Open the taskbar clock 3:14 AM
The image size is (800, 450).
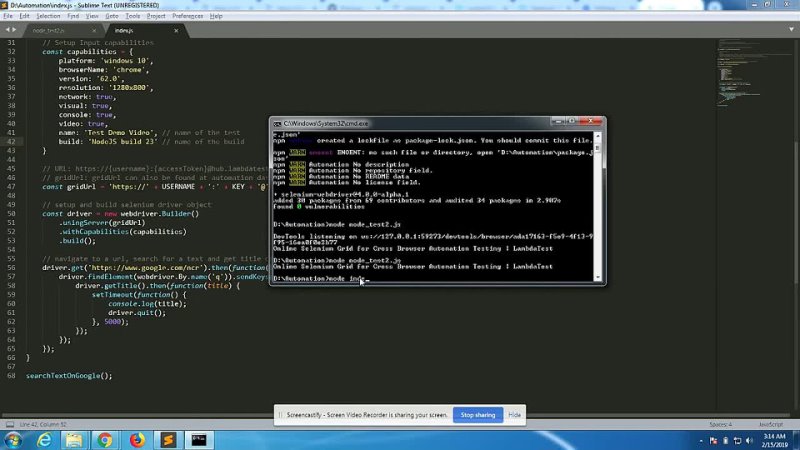[x=774, y=440]
